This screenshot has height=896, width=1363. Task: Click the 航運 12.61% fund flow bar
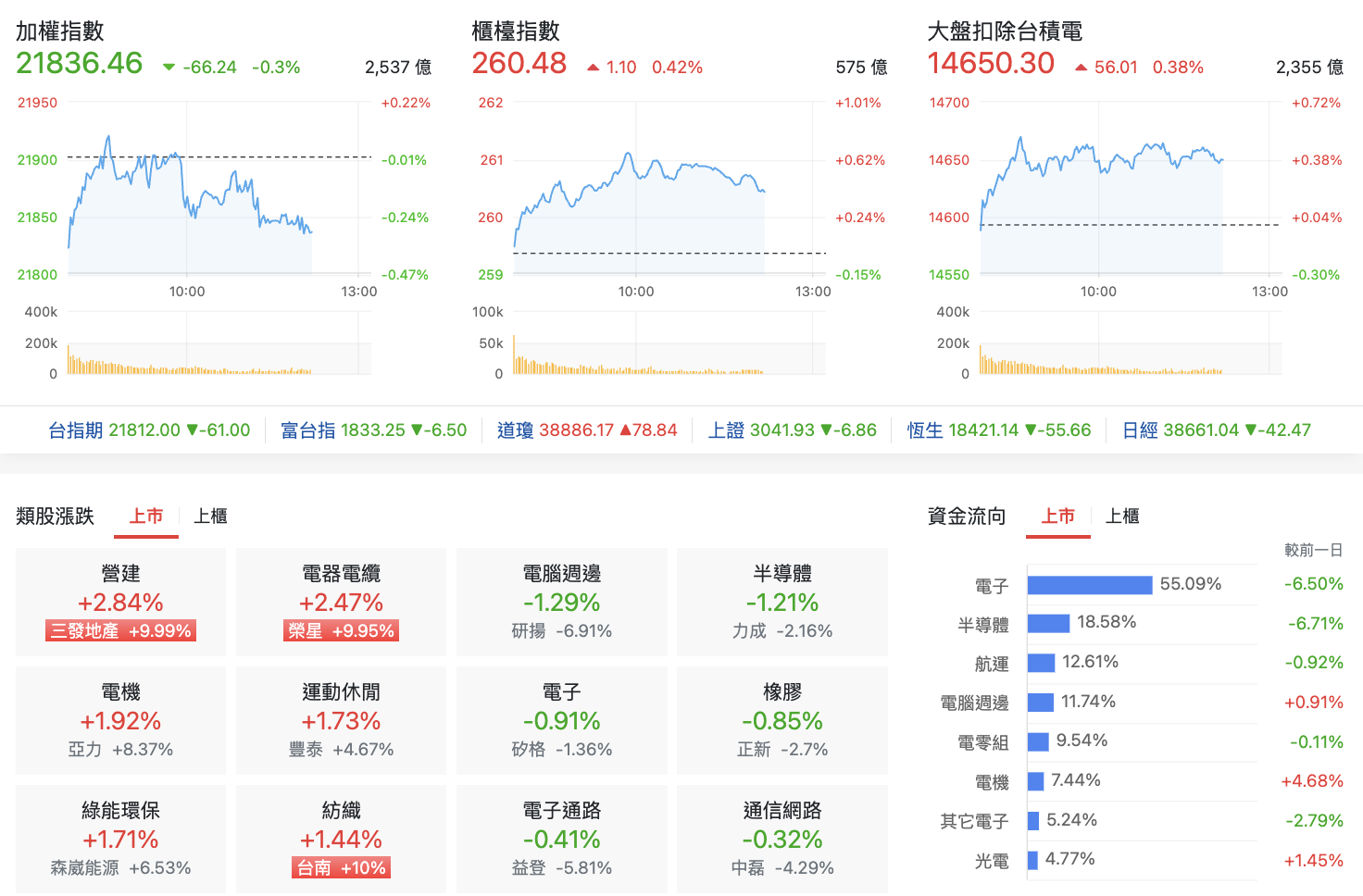(1042, 663)
